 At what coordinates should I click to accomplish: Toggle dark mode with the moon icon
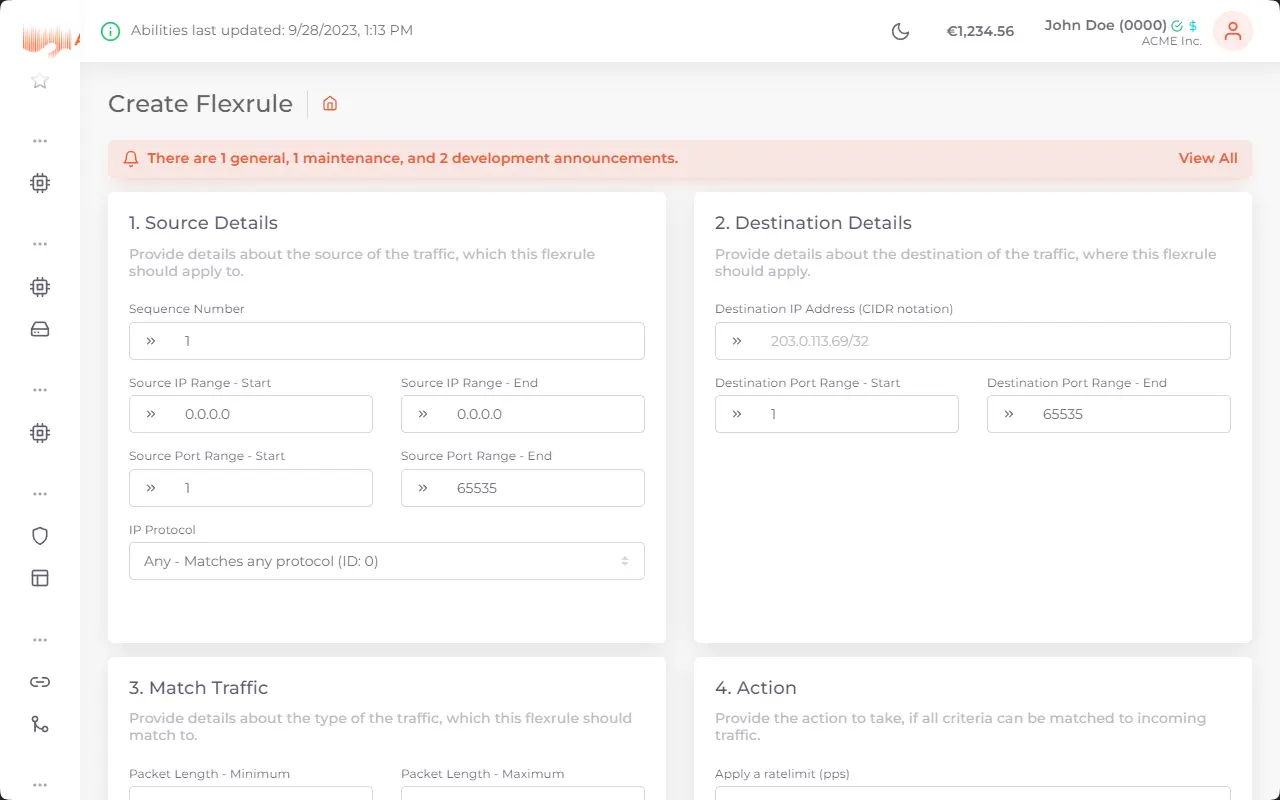[x=900, y=31]
